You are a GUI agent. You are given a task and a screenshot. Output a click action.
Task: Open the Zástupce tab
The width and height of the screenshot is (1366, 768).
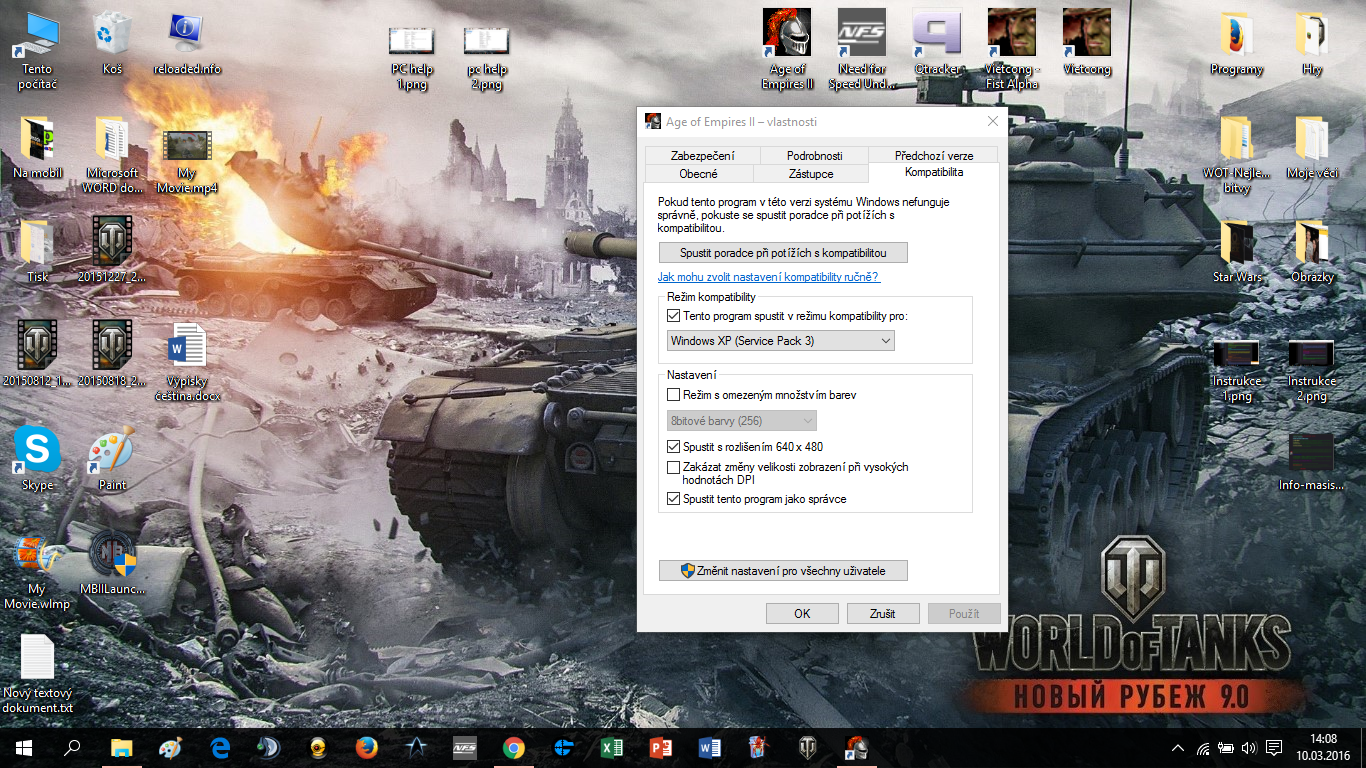click(810, 174)
